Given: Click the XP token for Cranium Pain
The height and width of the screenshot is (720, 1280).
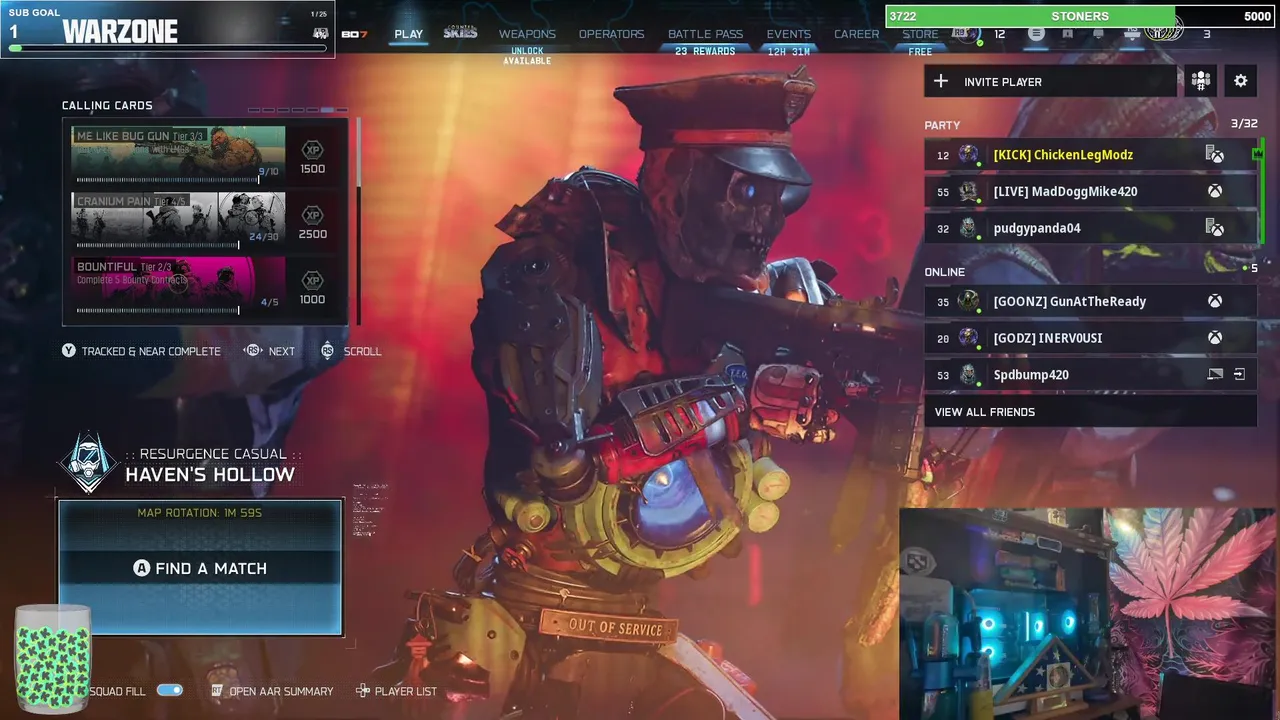Looking at the screenshot, I should tap(312, 215).
